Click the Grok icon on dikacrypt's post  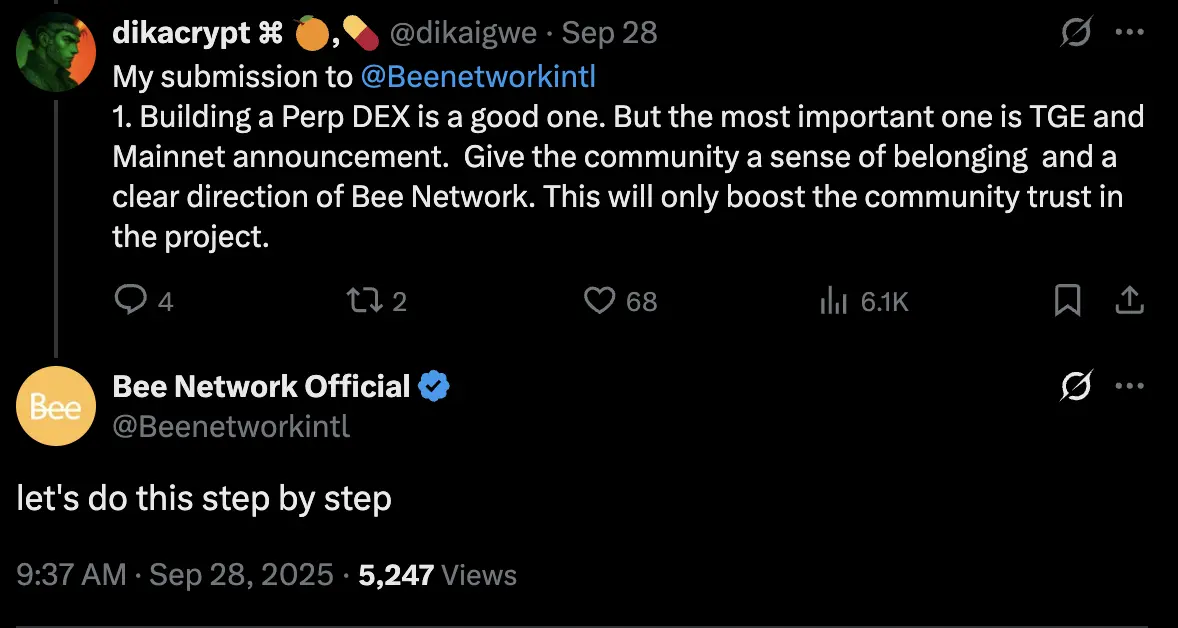(x=1076, y=34)
